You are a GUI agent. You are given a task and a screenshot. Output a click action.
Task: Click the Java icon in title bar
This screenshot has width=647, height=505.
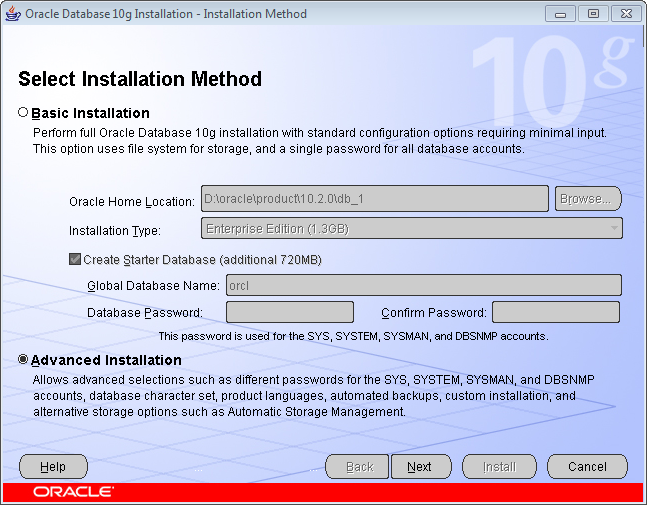coord(13,13)
